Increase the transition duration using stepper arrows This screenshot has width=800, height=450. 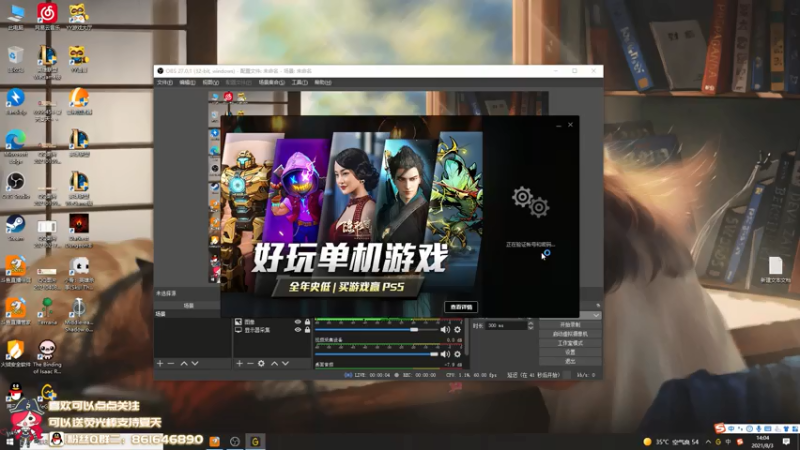click(x=531, y=323)
